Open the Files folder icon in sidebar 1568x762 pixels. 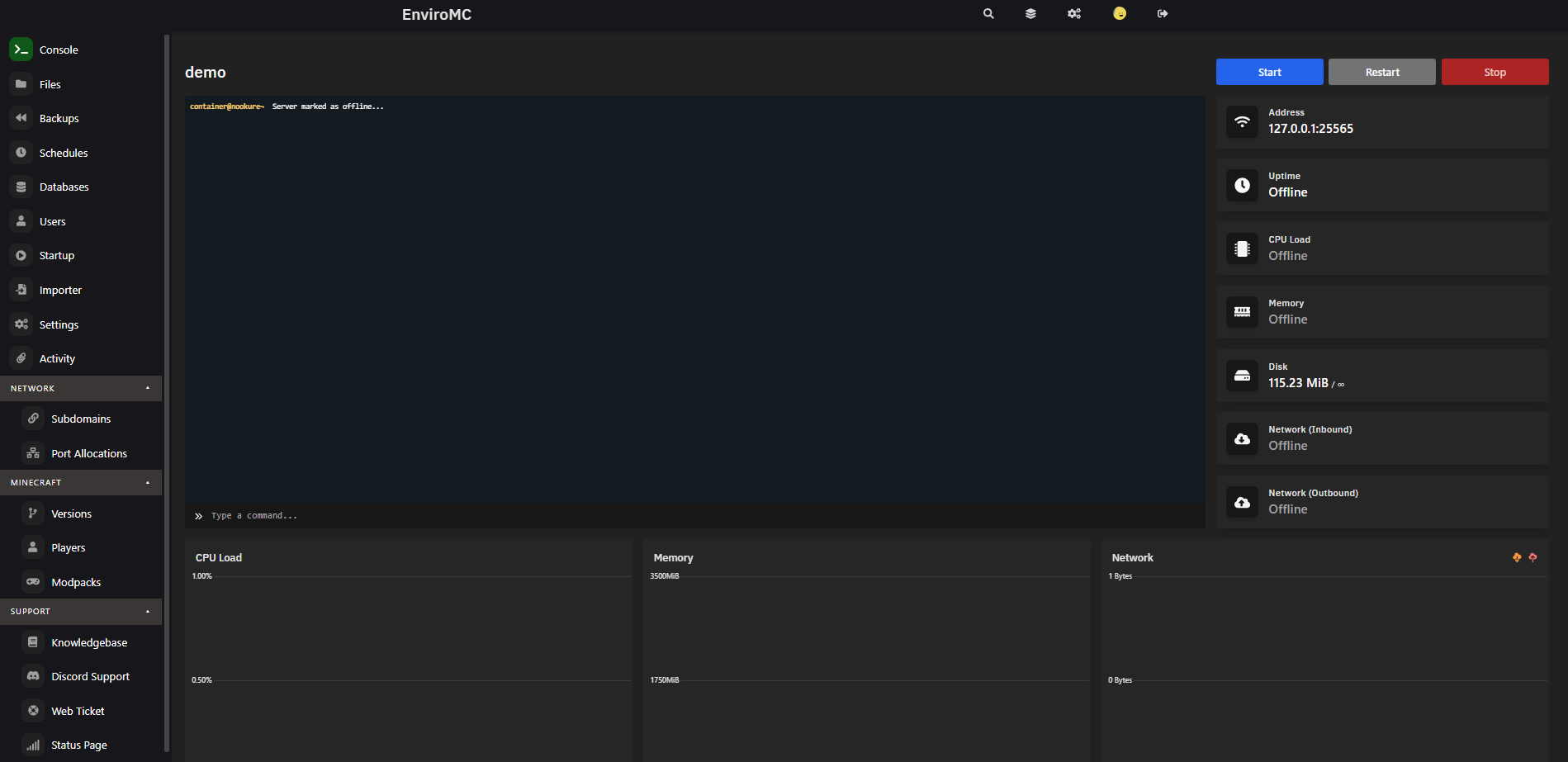tap(21, 84)
